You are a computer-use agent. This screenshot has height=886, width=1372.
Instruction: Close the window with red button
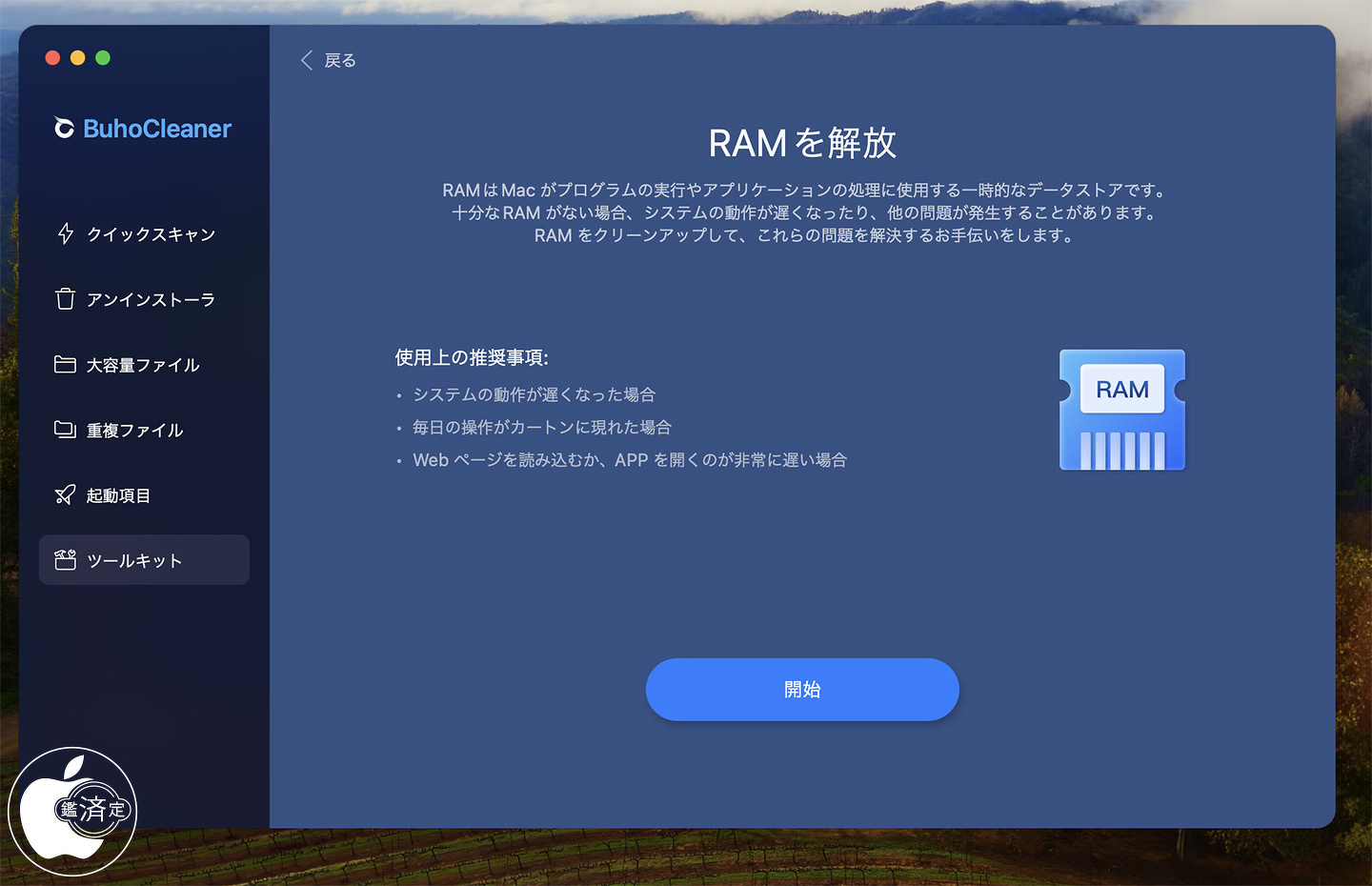click(x=52, y=58)
